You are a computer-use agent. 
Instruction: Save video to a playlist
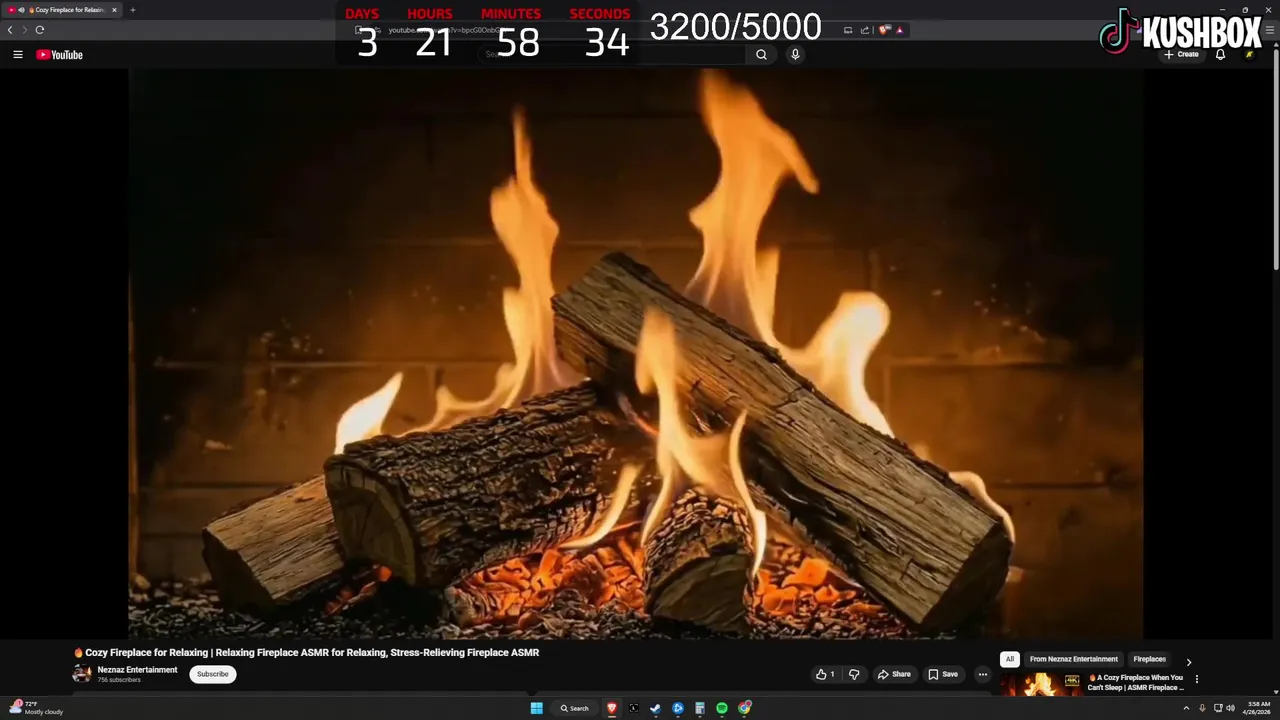[x=943, y=674]
